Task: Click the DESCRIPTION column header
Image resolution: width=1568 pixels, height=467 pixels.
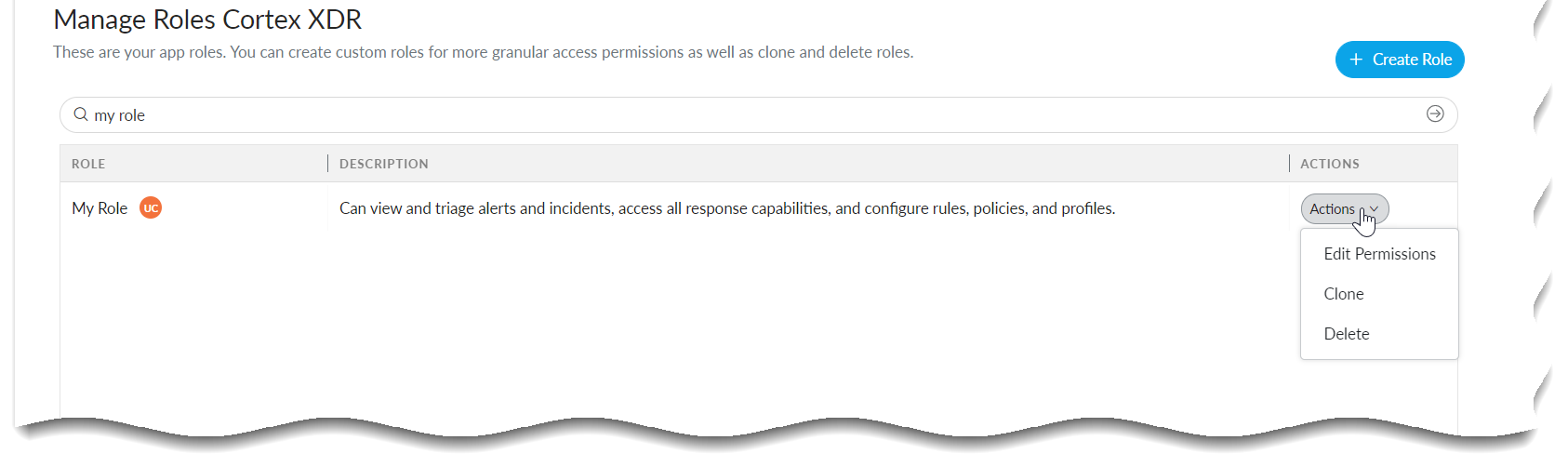Action: (384, 164)
